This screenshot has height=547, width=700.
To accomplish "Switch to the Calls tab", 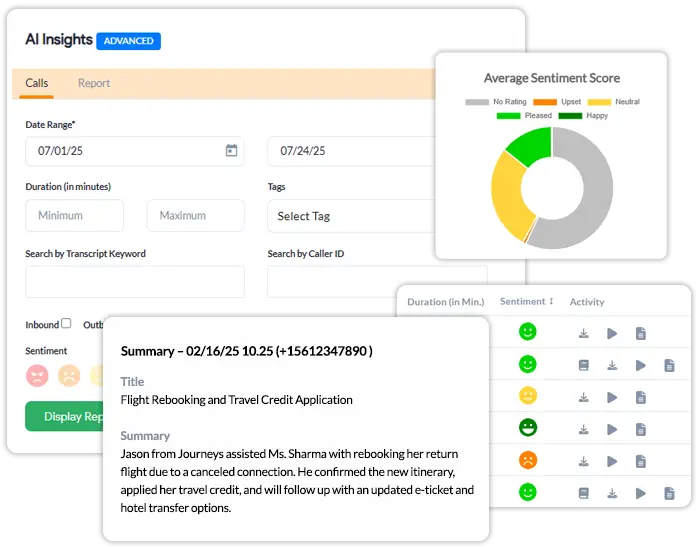I will (x=37, y=83).
